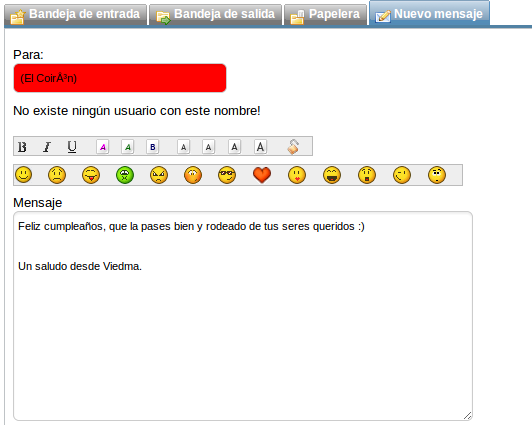Screen dimensions: 532x425
Task: Insert the sunglasses cool emoticon
Action: [x=227, y=175]
